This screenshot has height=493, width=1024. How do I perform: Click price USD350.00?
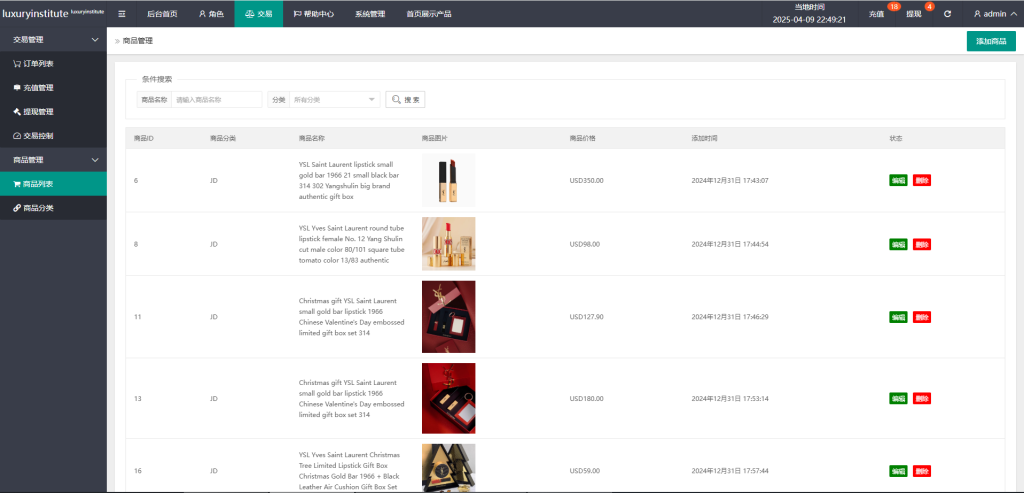point(586,180)
